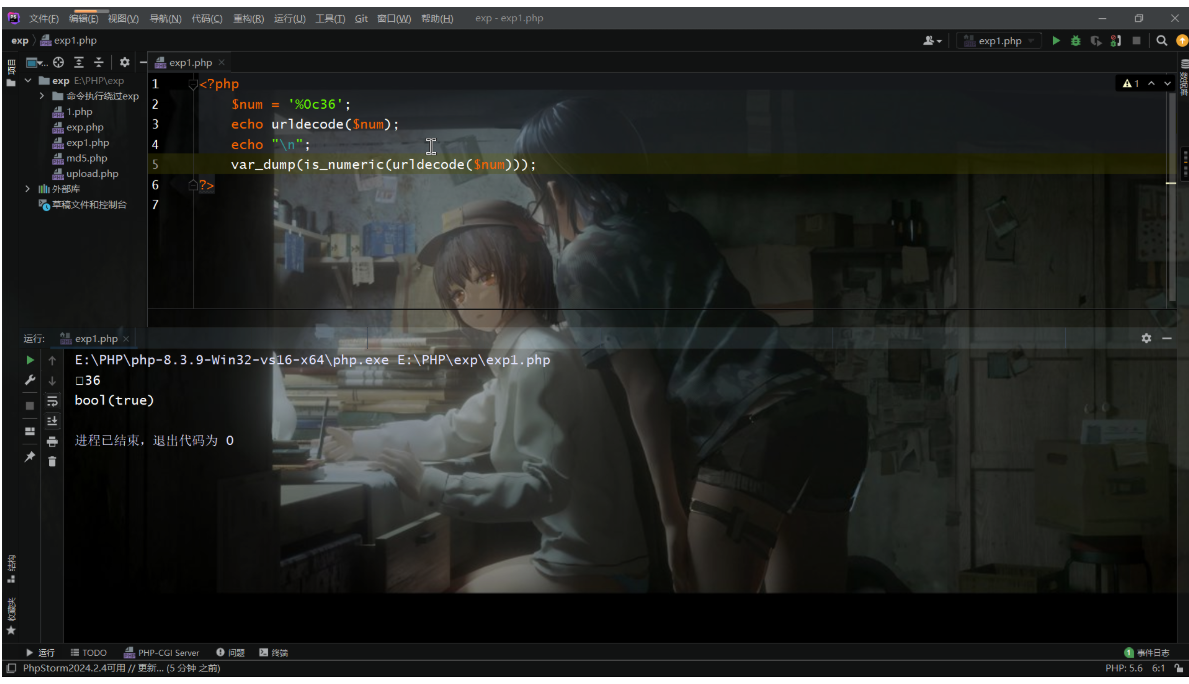
Task: Click the warning count indicator
Action: pos(1131,83)
